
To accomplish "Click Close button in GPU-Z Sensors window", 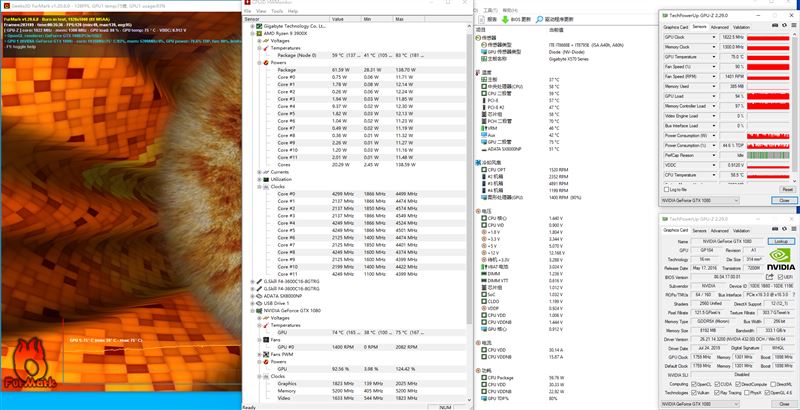I will [x=784, y=201].
